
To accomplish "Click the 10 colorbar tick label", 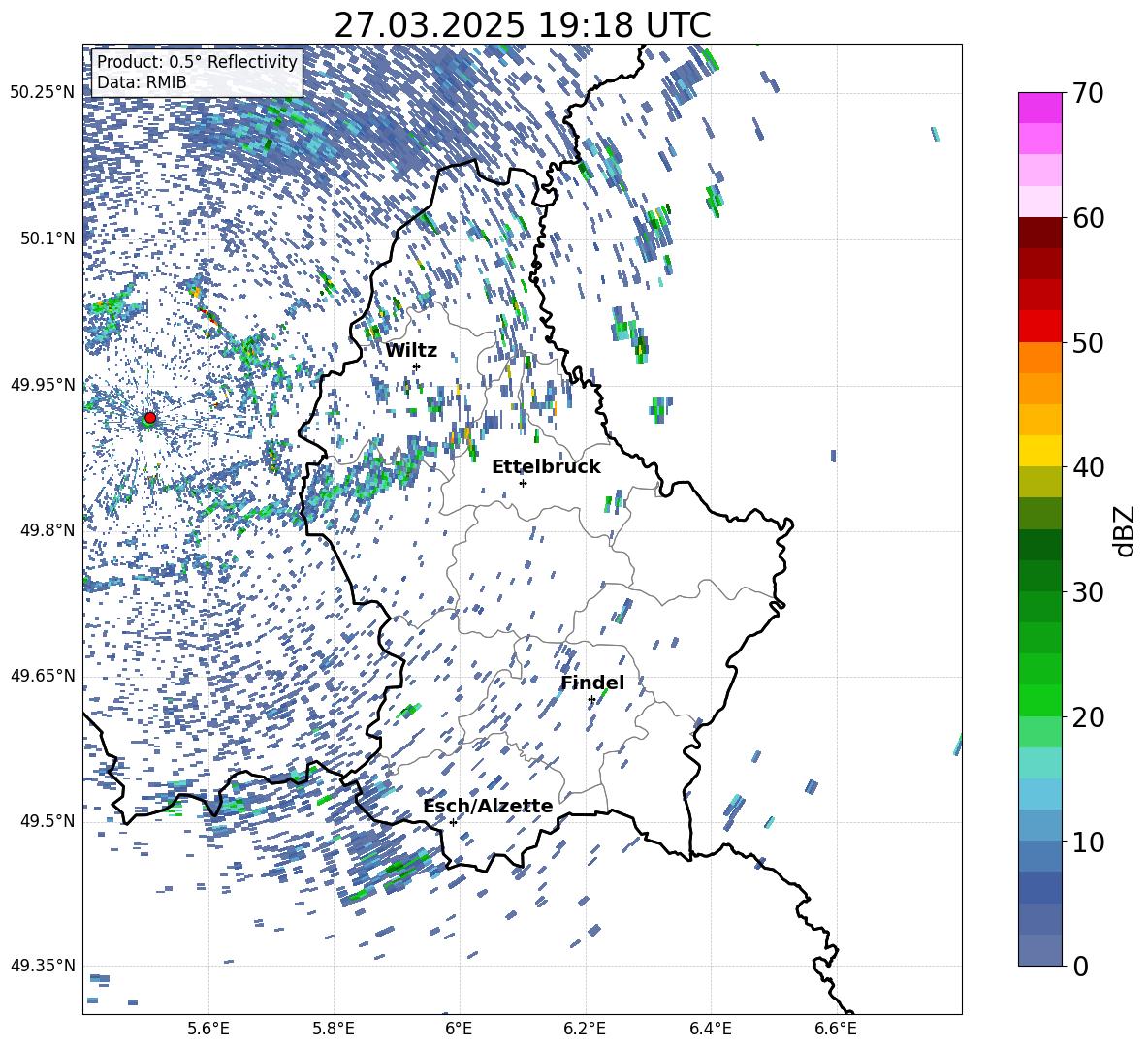I will pos(1088,842).
